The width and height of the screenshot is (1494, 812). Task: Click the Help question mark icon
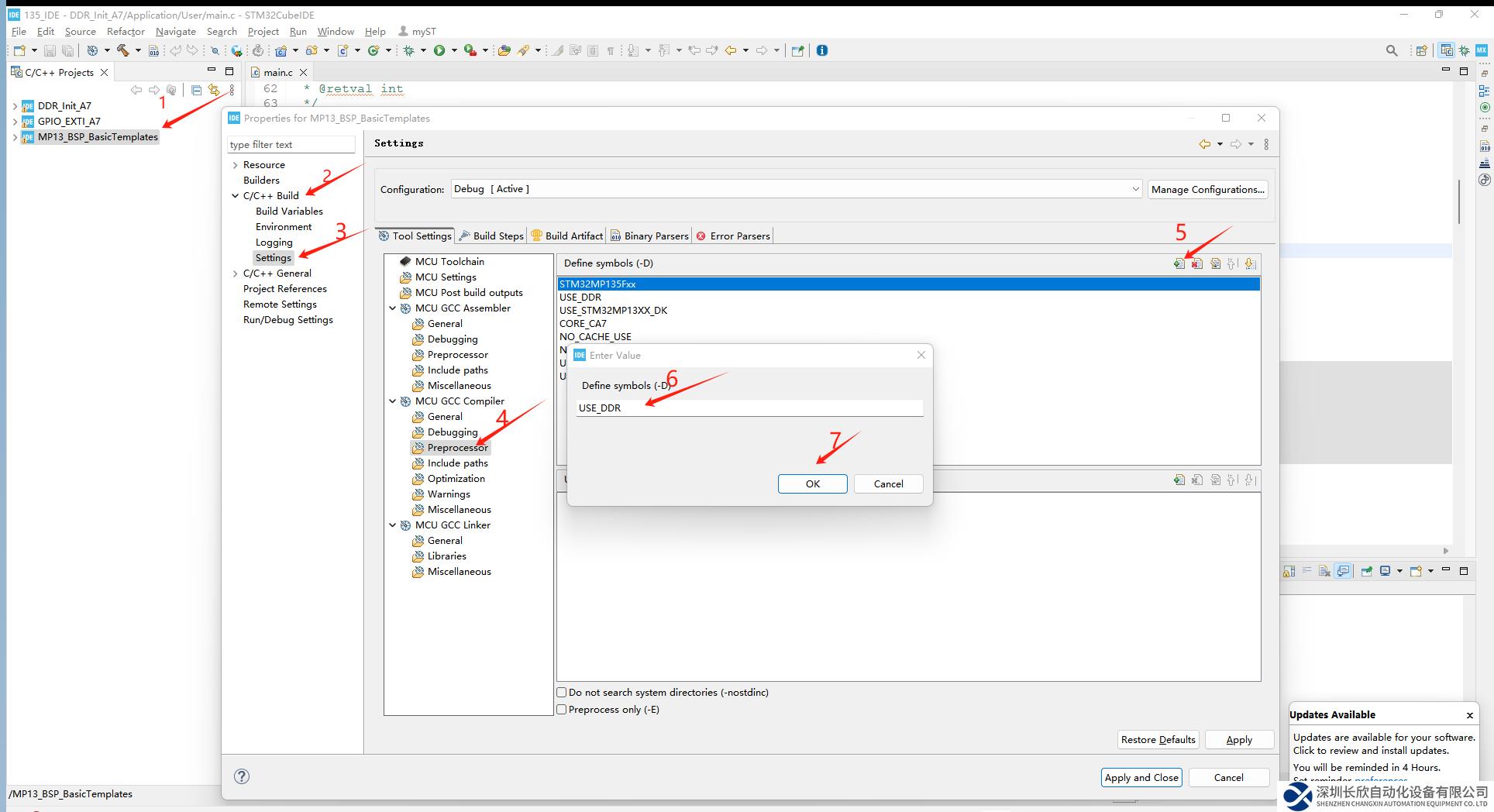point(242,776)
